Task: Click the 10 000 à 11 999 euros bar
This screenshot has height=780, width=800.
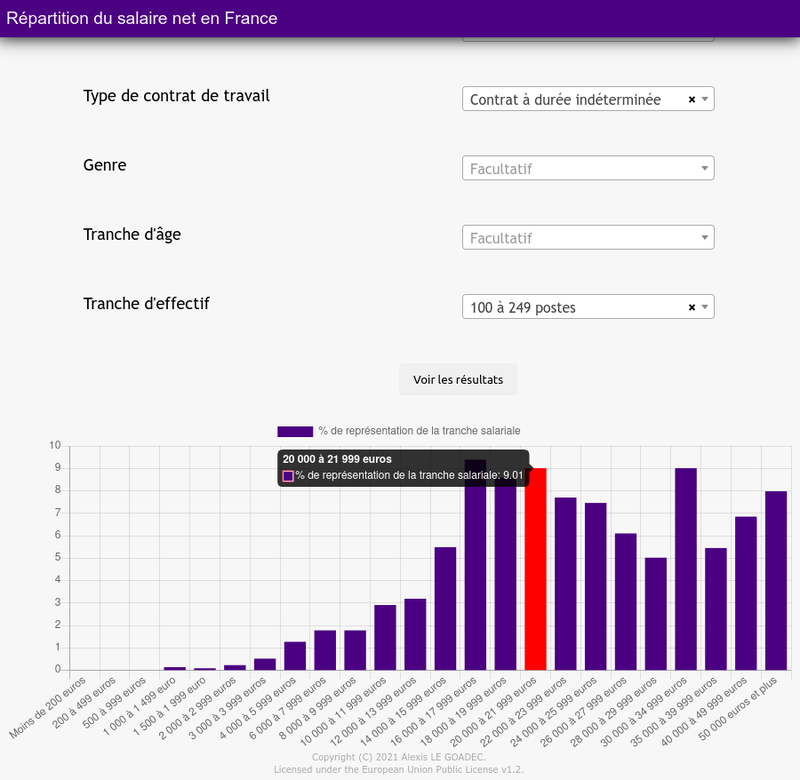Action: point(385,637)
